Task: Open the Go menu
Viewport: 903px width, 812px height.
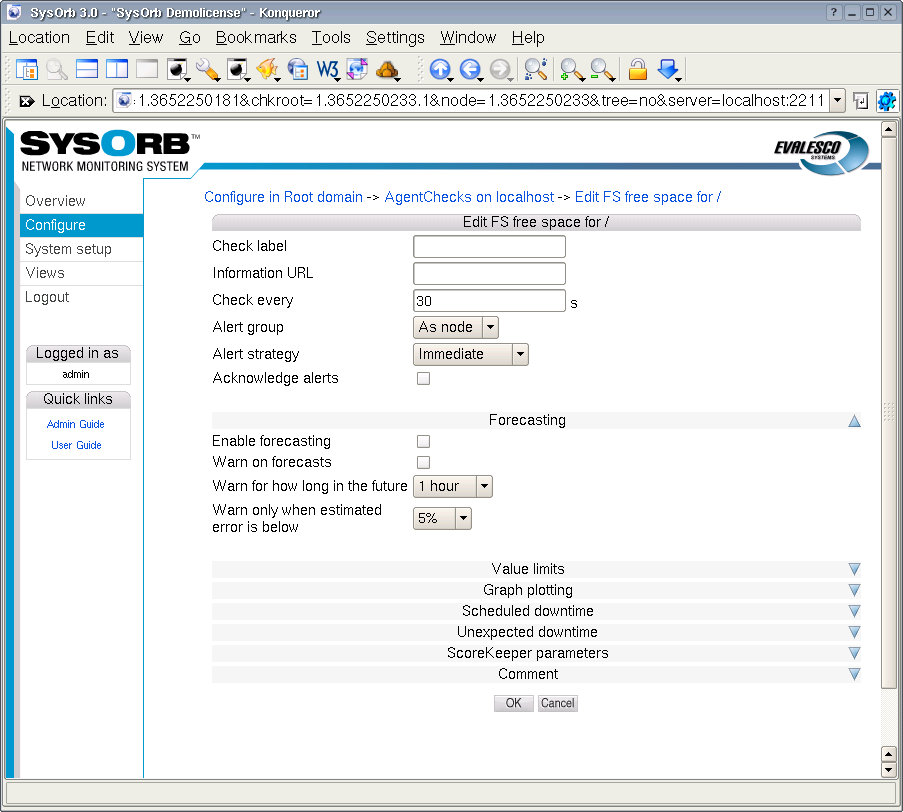Action: point(189,37)
